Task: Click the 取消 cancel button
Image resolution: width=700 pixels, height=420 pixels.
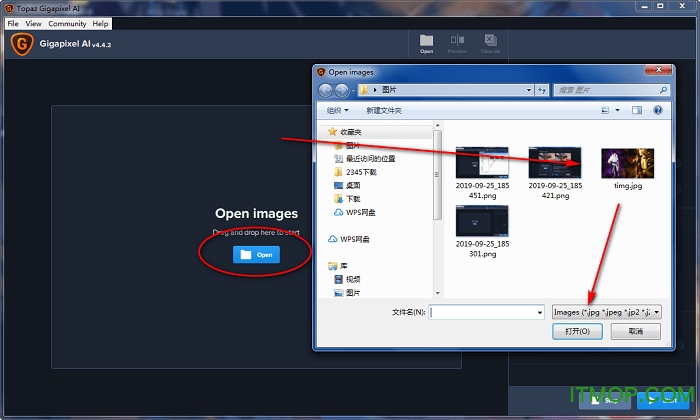Action: tap(635, 331)
